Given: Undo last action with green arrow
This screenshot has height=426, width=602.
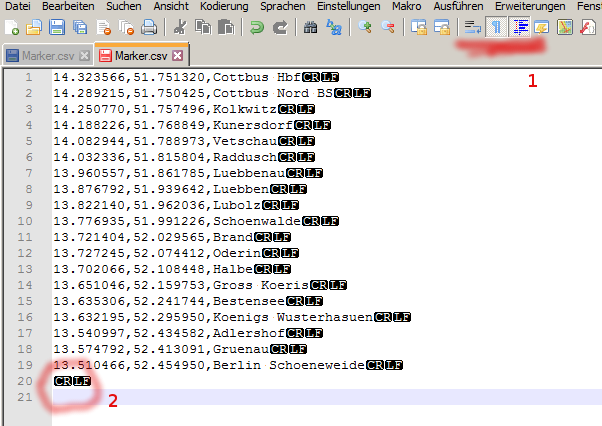Looking at the screenshot, I should (256, 28).
